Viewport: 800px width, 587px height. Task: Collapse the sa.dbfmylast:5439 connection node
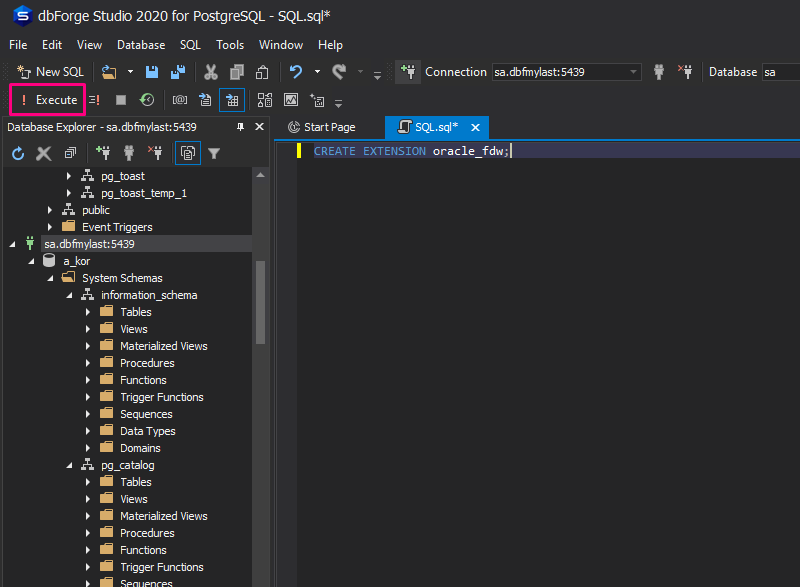tap(12, 244)
